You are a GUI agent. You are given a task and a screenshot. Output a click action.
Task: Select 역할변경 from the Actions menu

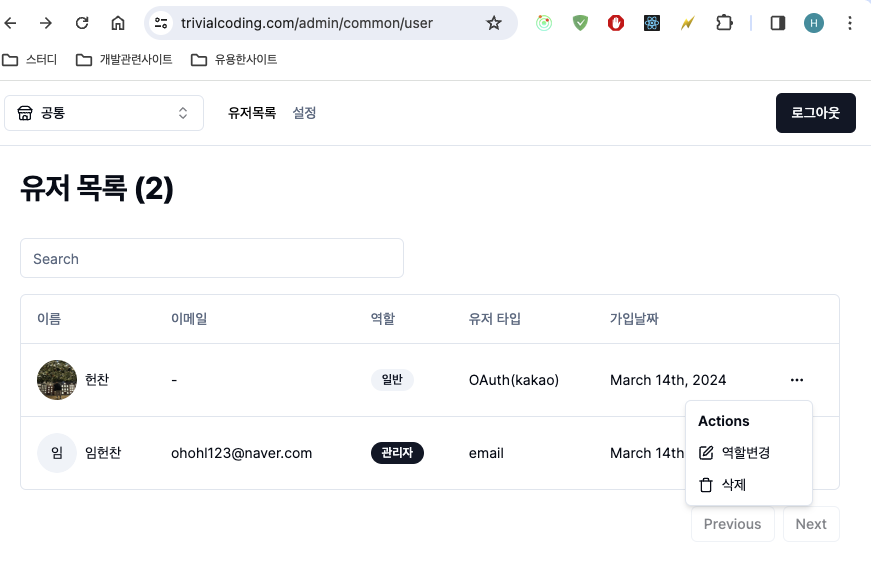coord(745,453)
